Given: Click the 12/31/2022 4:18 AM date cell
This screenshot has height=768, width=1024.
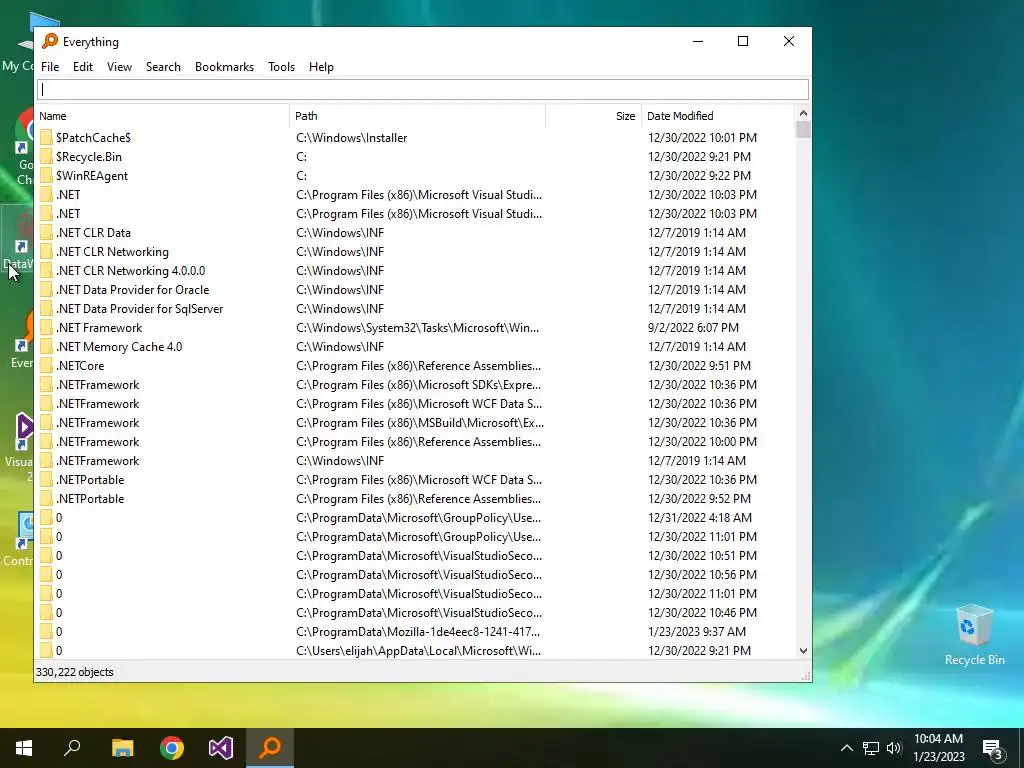Looking at the screenshot, I should (699, 518).
